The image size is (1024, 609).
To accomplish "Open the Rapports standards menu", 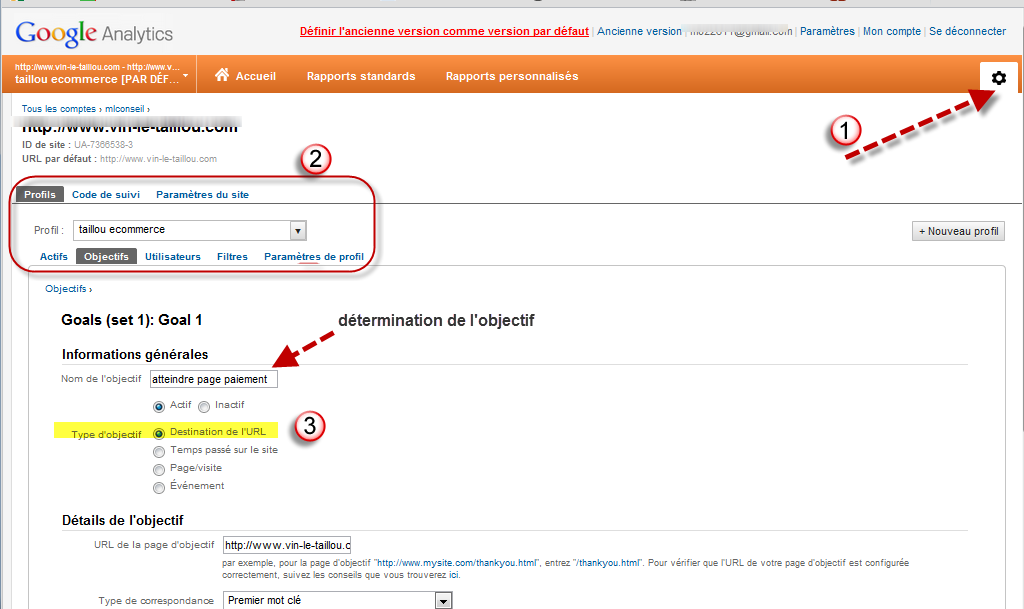I will coord(361,76).
